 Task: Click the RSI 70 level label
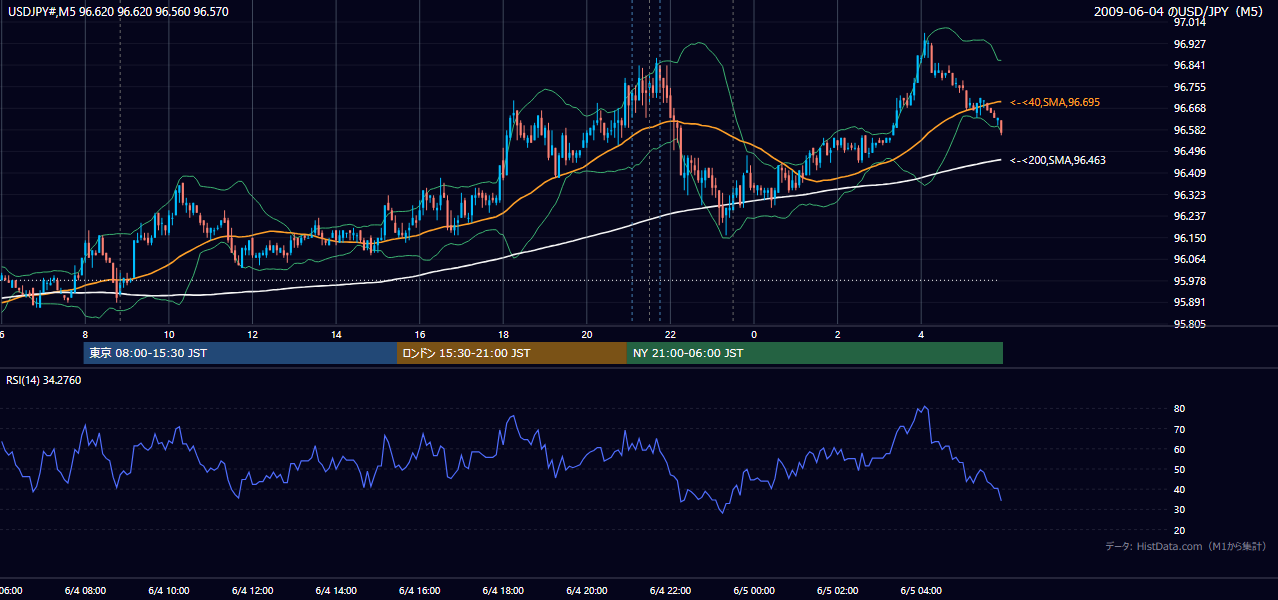1180,429
